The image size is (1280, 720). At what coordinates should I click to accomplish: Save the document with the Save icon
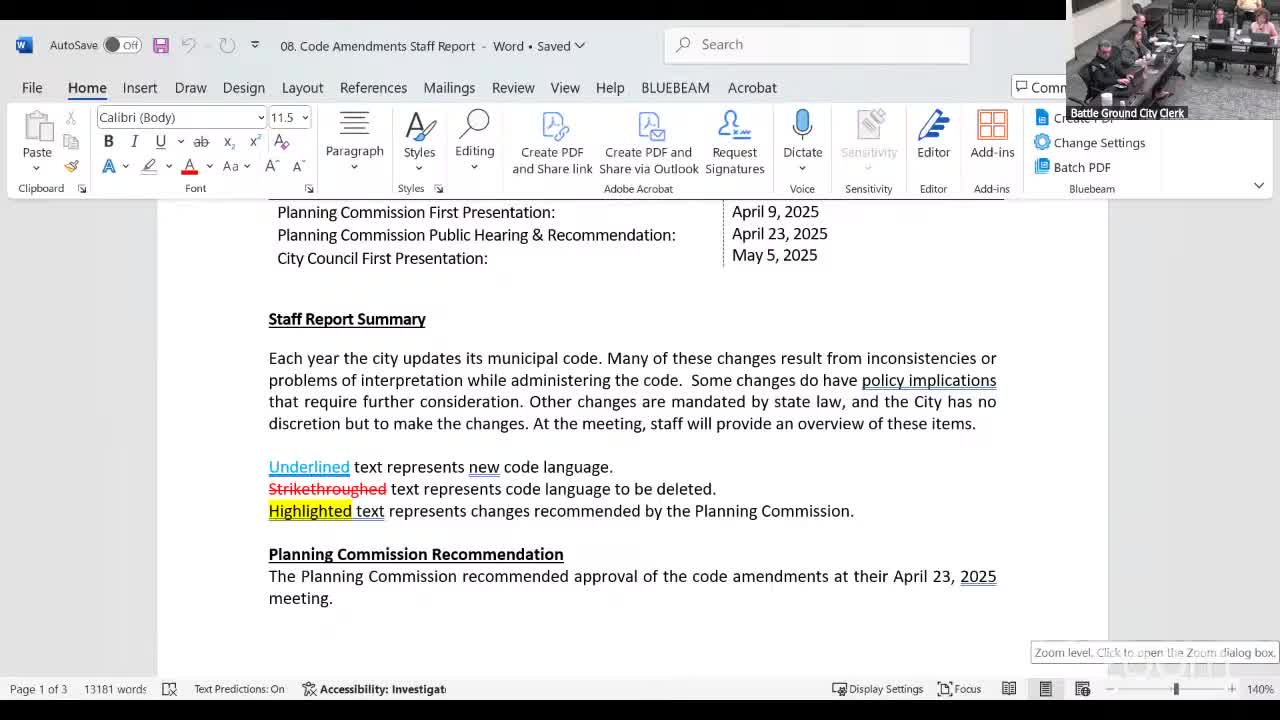(161, 45)
